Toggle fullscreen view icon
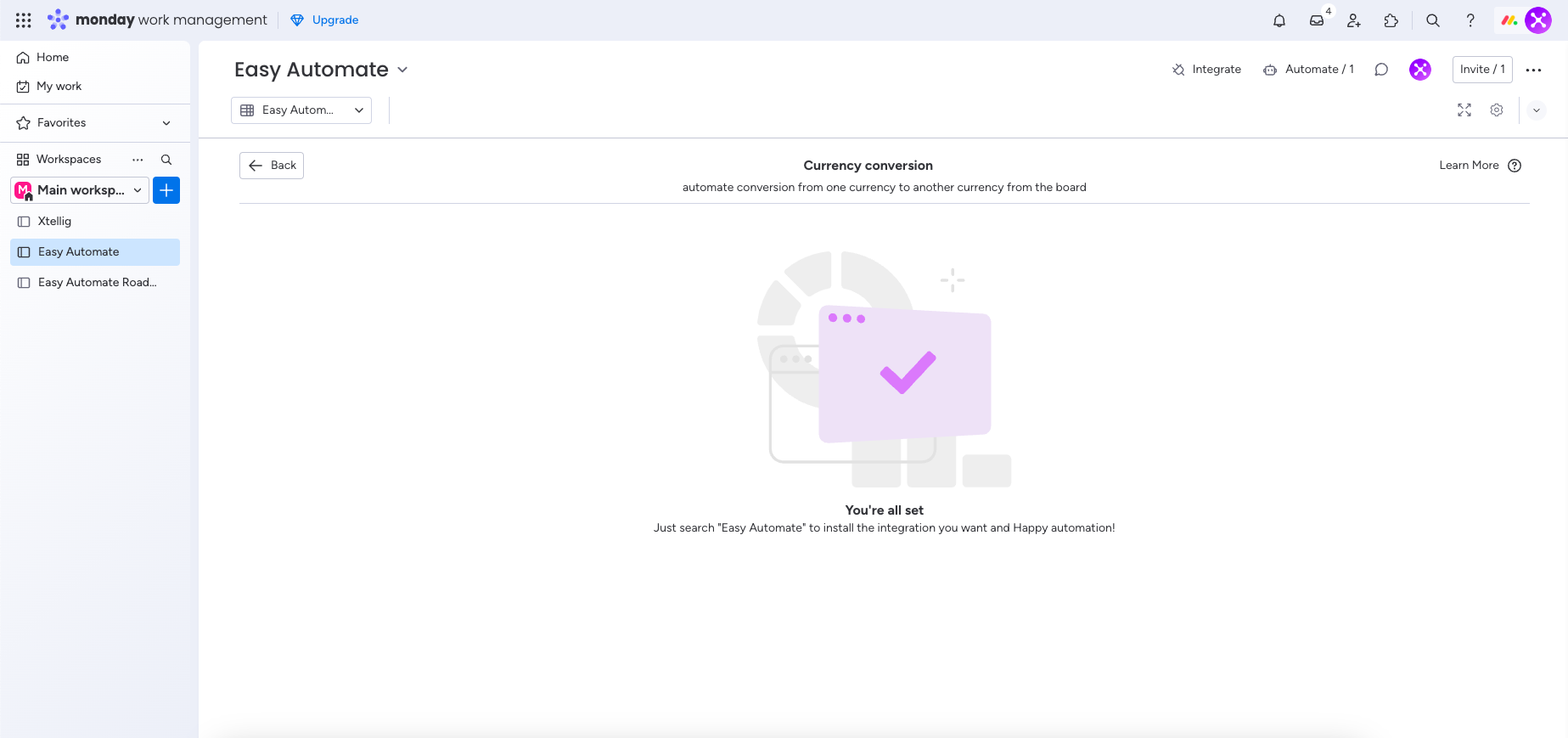This screenshot has width=1568, height=738. coord(1464,110)
